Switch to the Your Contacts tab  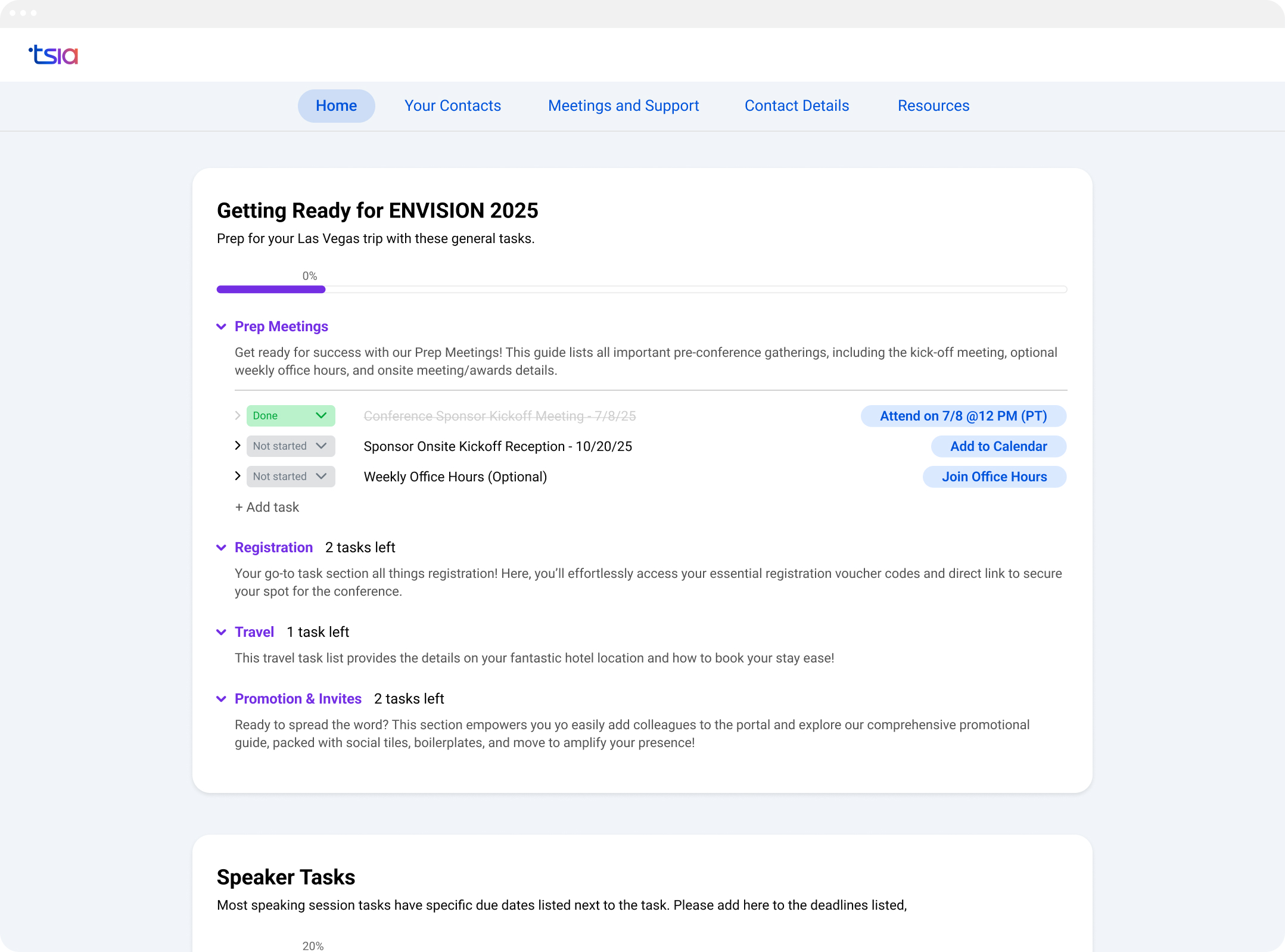coord(453,106)
